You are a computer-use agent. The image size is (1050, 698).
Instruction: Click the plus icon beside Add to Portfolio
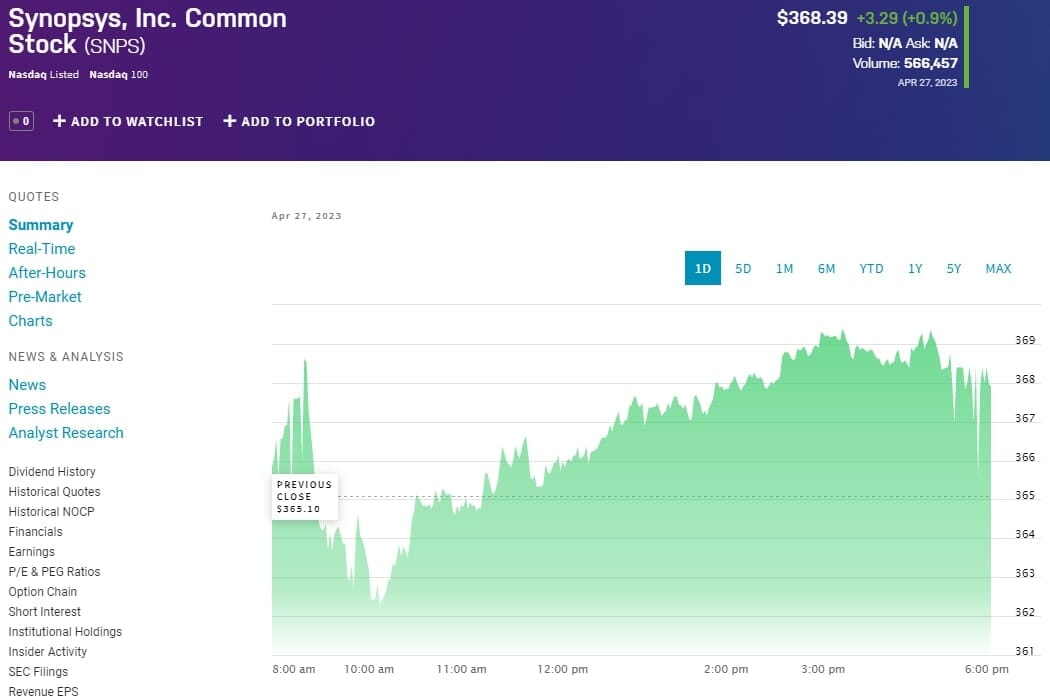(x=229, y=121)
